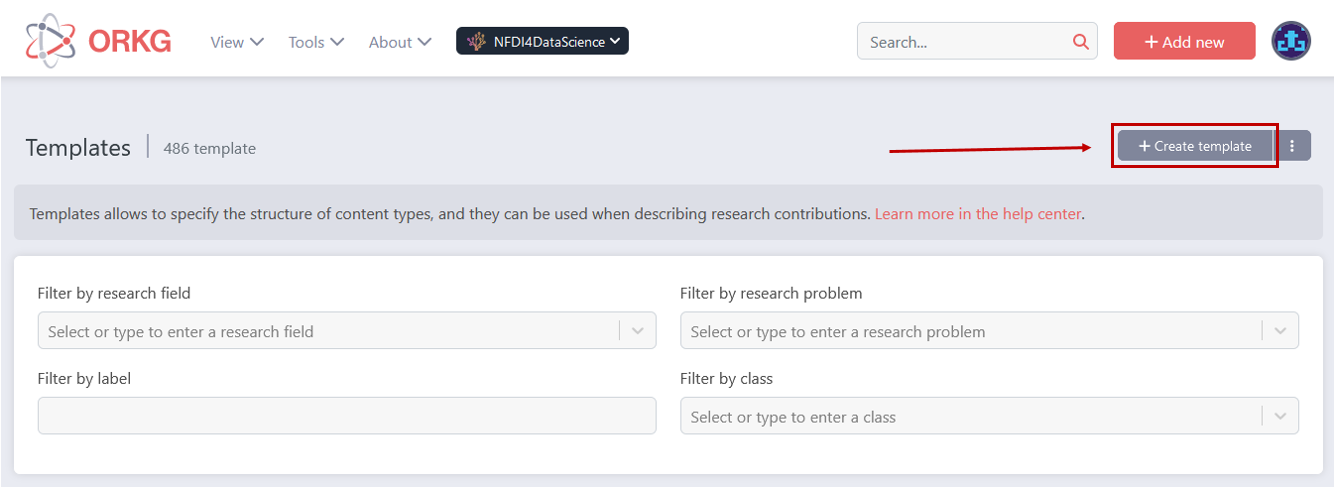Viewport: 1338px width, 489px height.
Task: Expand the NFDI4DataScience selector
Action: (x=615, y=41)
